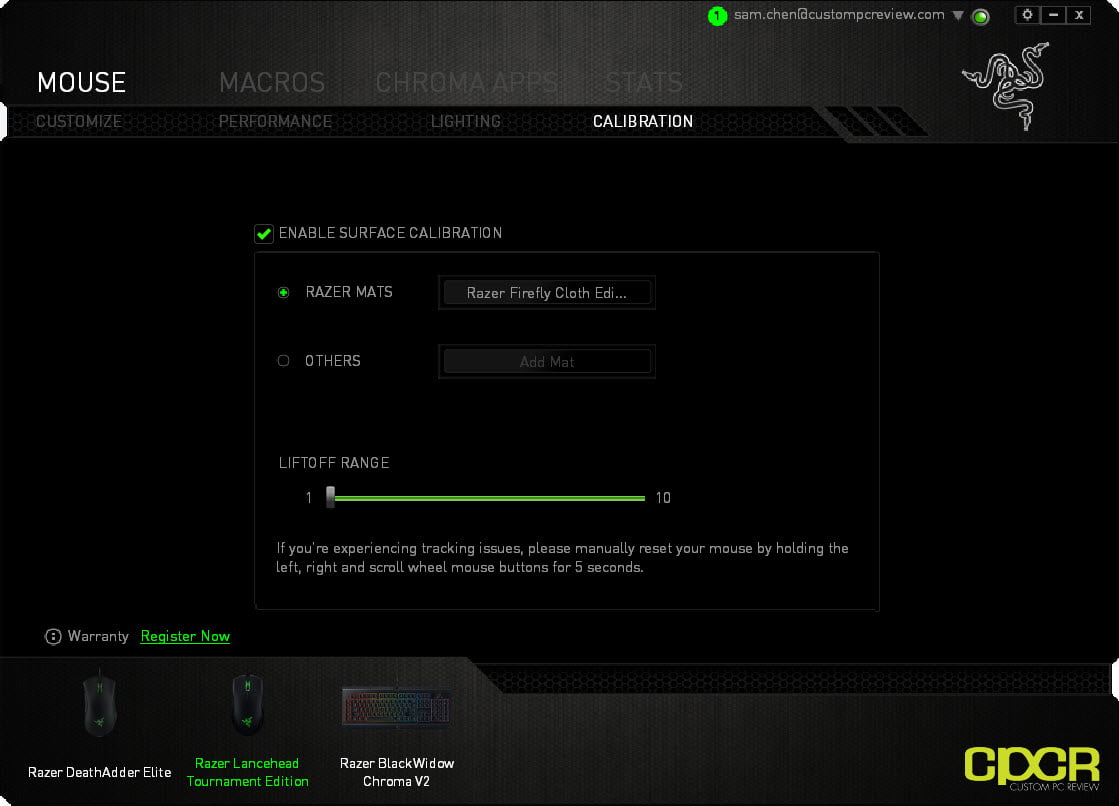Image resolution: width=1119 pixels, height=806 pixels.
Task: Select the Razer Lancehead Tournament Edition image
Action: (248, 704)
